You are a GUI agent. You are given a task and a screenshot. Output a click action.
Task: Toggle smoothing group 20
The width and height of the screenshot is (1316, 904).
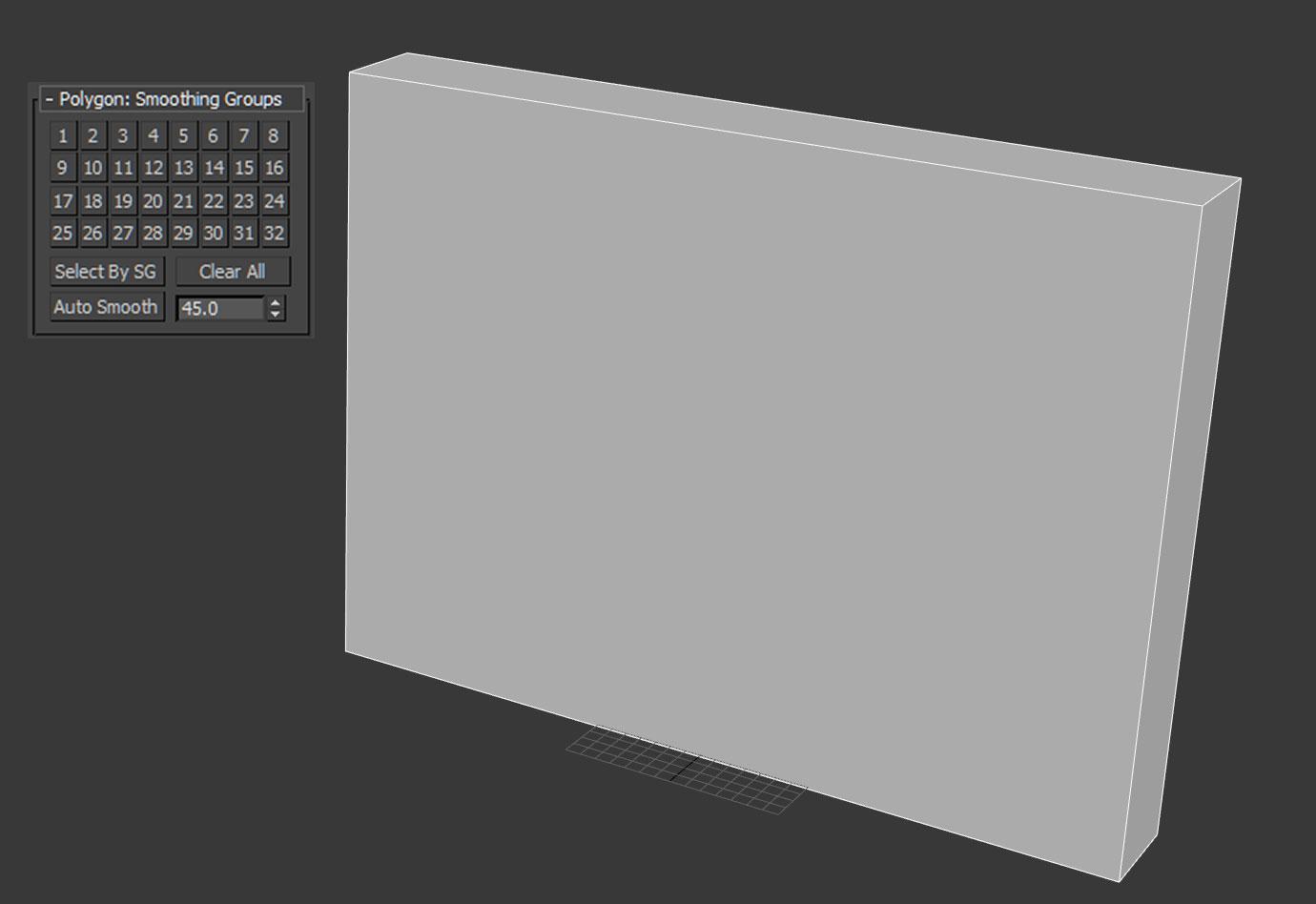pyautogui.click(x=153, y=201)
